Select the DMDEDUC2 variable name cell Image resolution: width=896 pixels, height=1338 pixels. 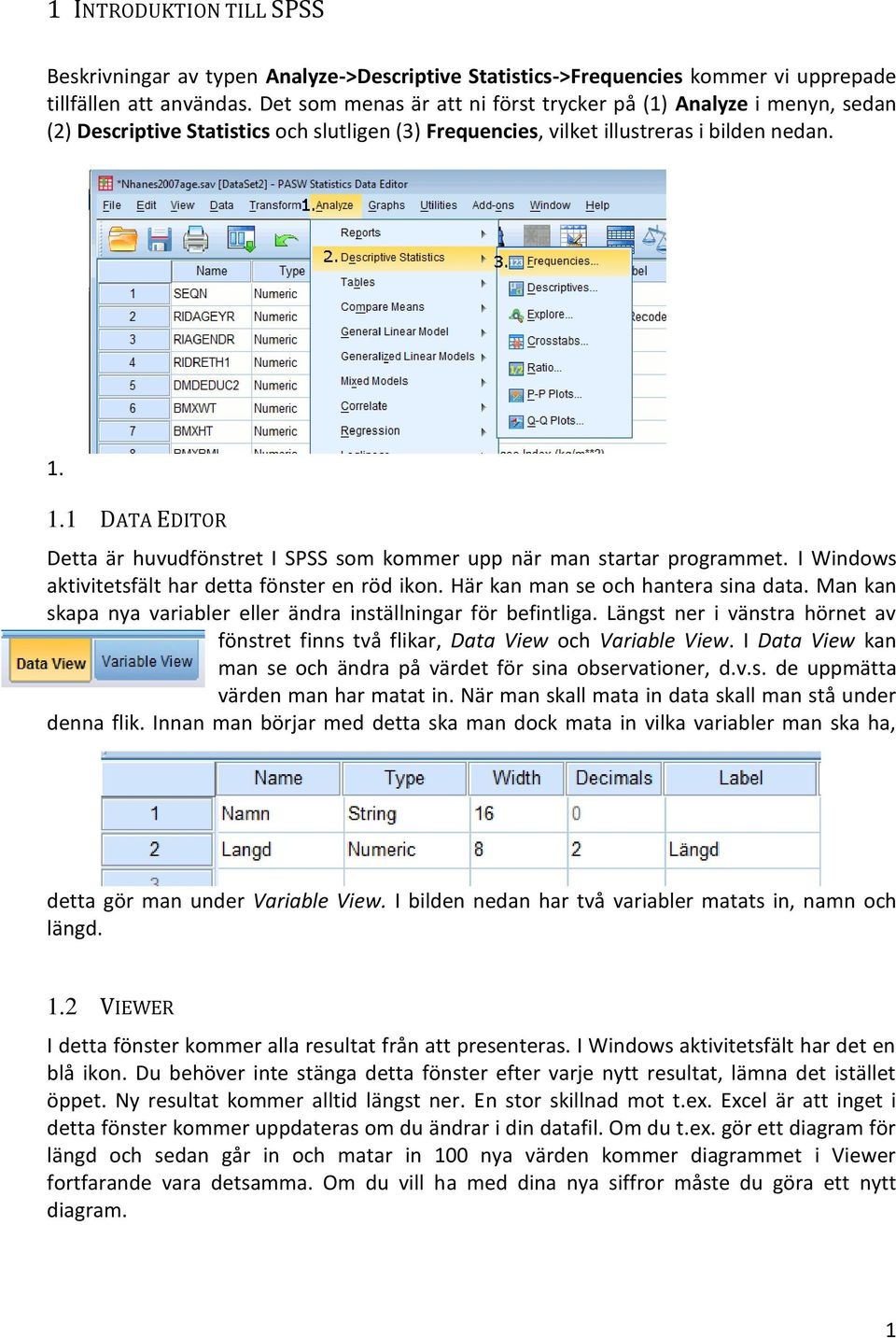212,385
